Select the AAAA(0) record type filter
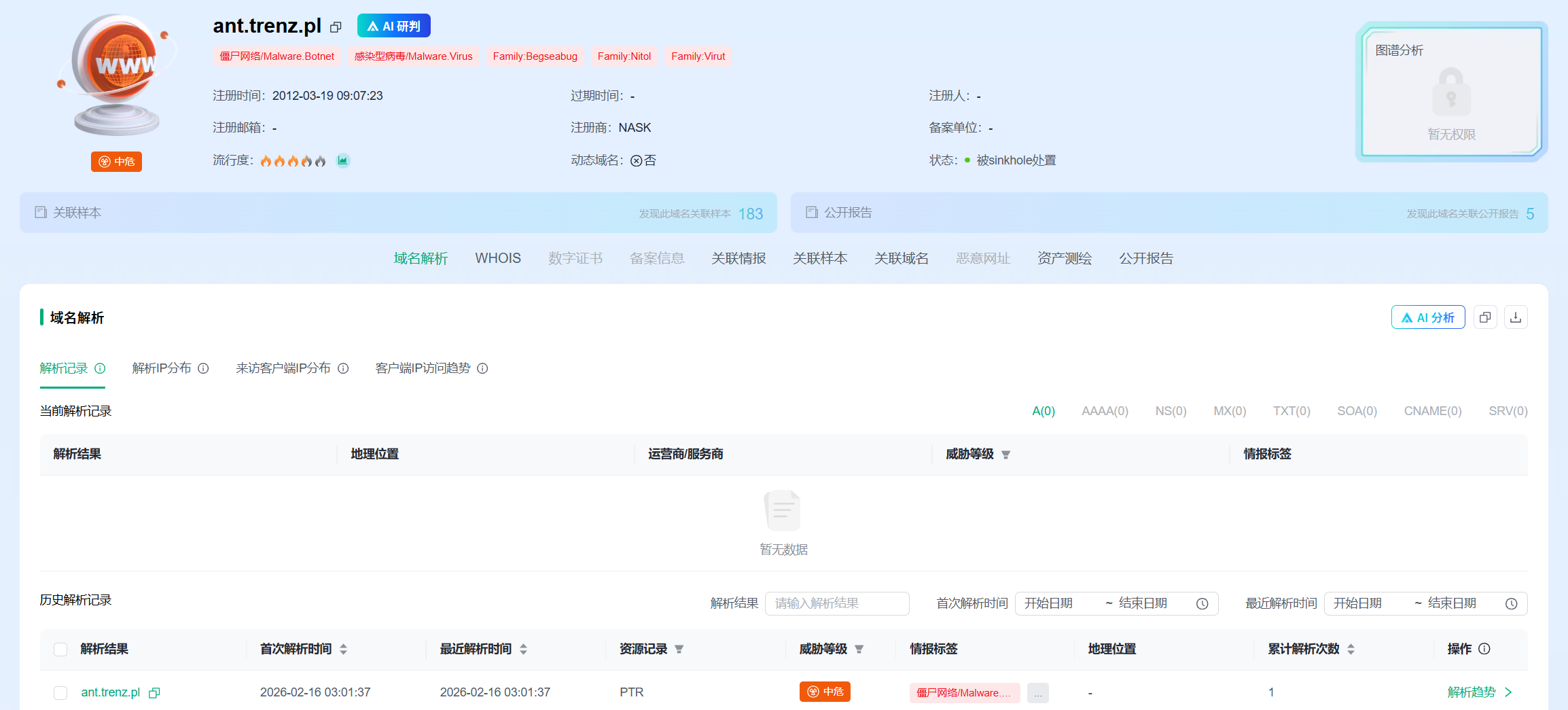Screen dimensions: 1568x710 1105,411
